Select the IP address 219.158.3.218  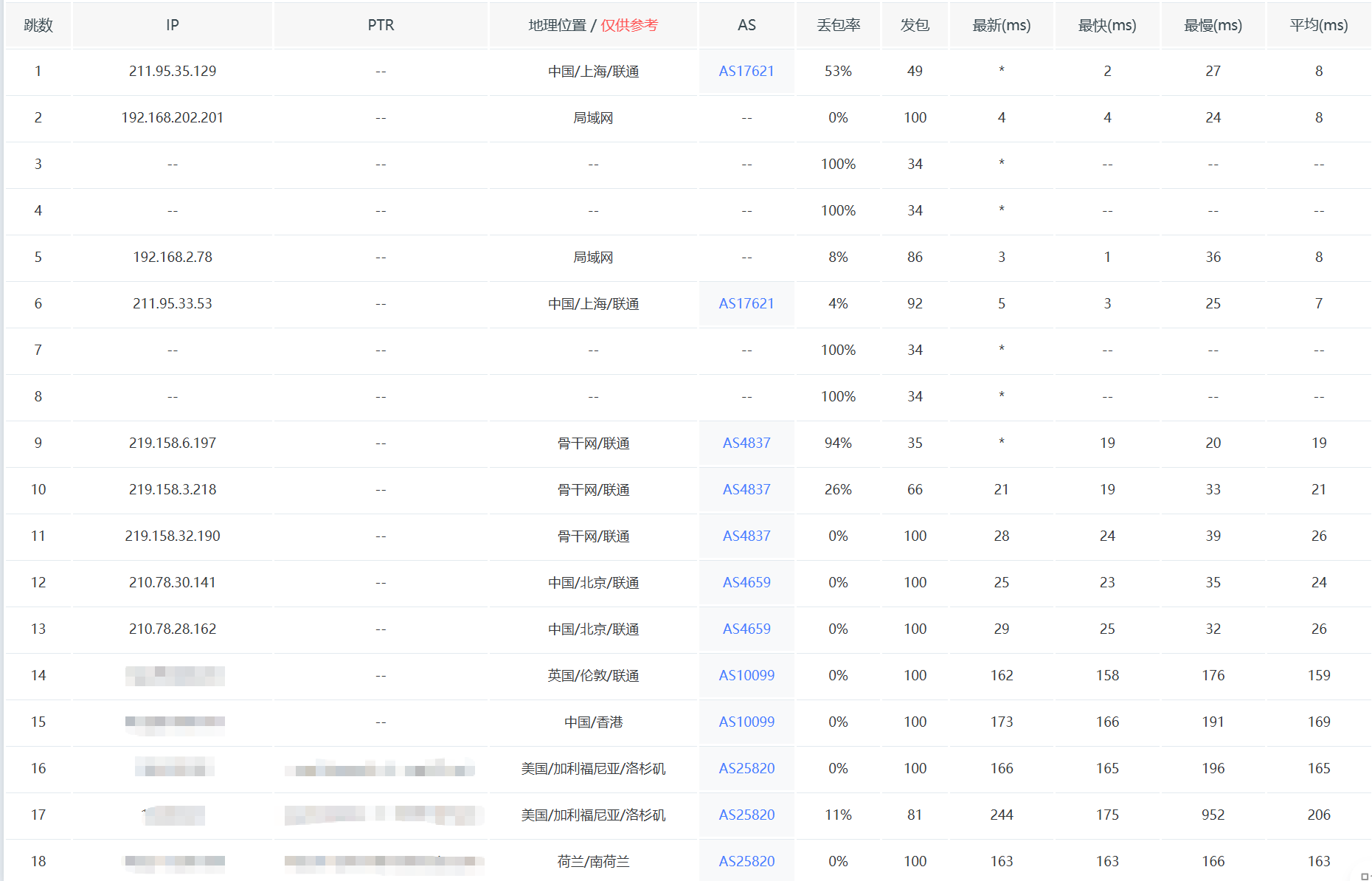(x=173, y=489)
